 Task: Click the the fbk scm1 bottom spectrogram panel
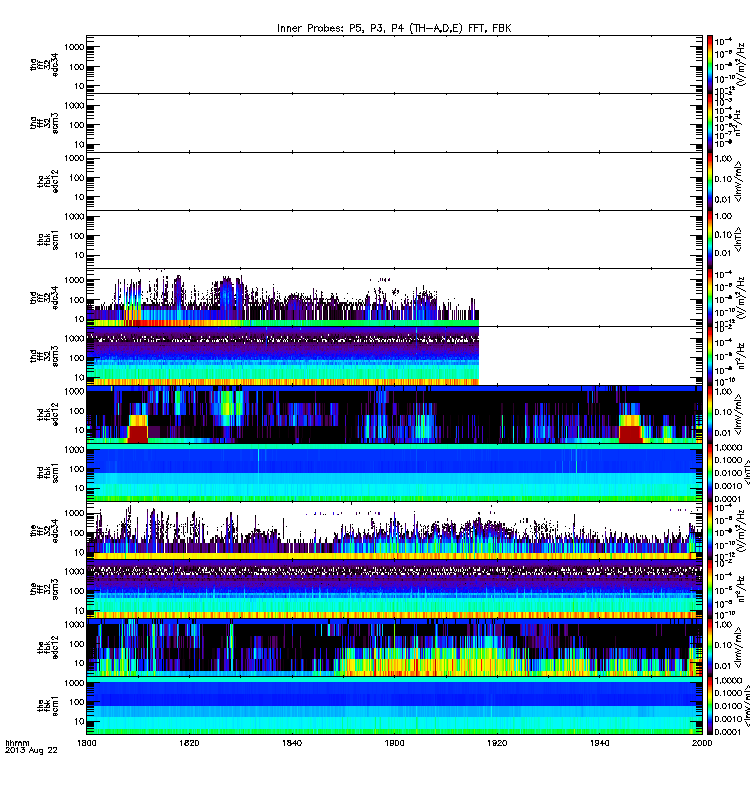coord(394,706)
